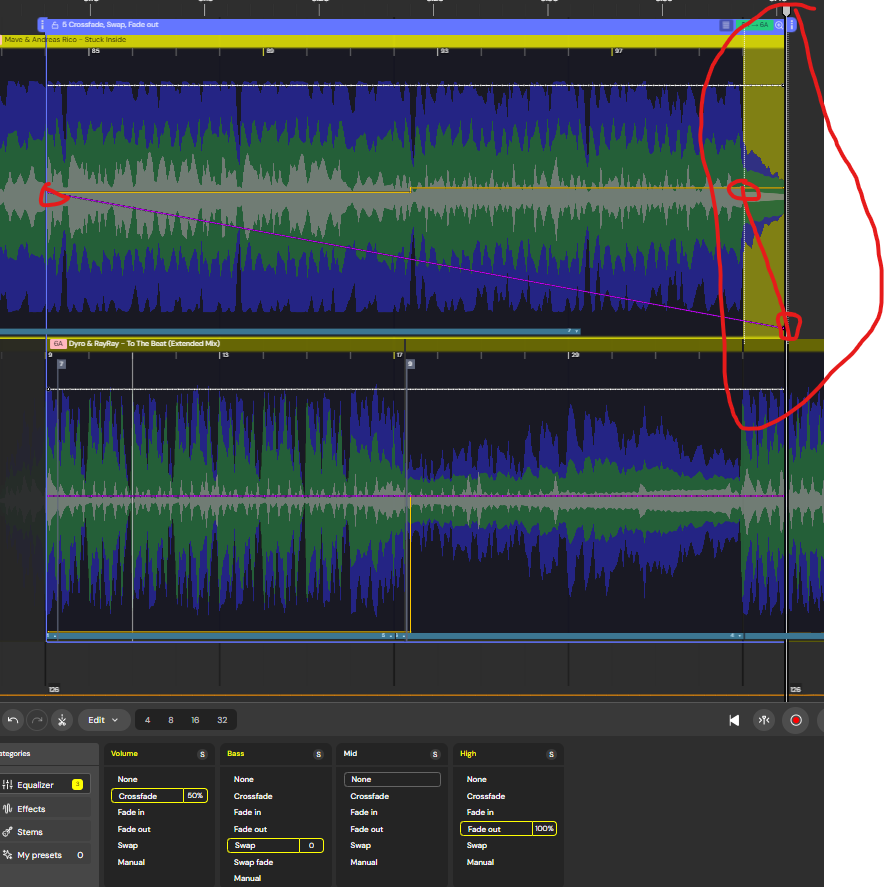Viewport: 884px width, 887px height.
Task: Set transition length to 32 bars
Action: 221,720
